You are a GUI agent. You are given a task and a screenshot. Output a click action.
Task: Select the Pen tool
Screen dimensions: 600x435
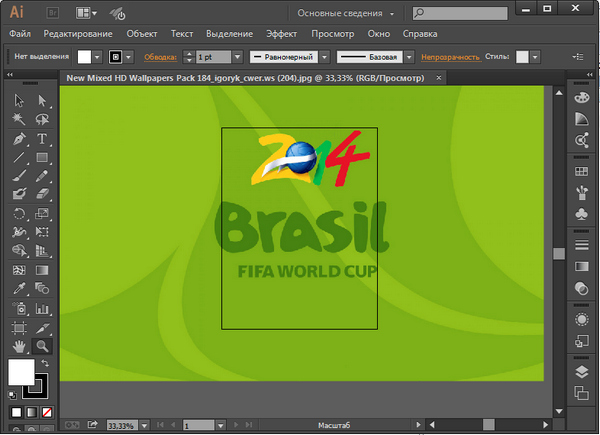19,139
